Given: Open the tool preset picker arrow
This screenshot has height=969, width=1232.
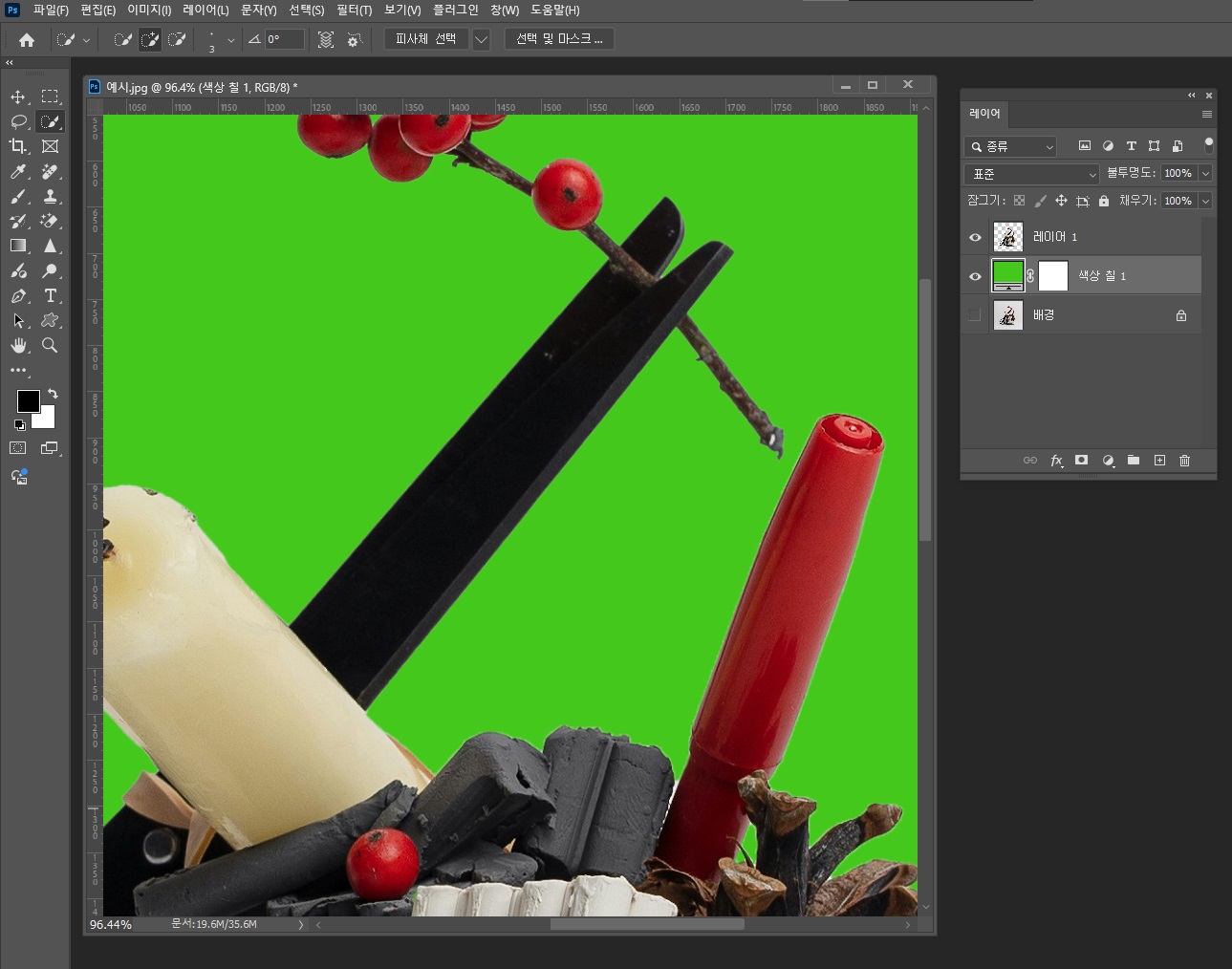Looking at the screenshot, I should pyautogui.click(x=86, y=40).
